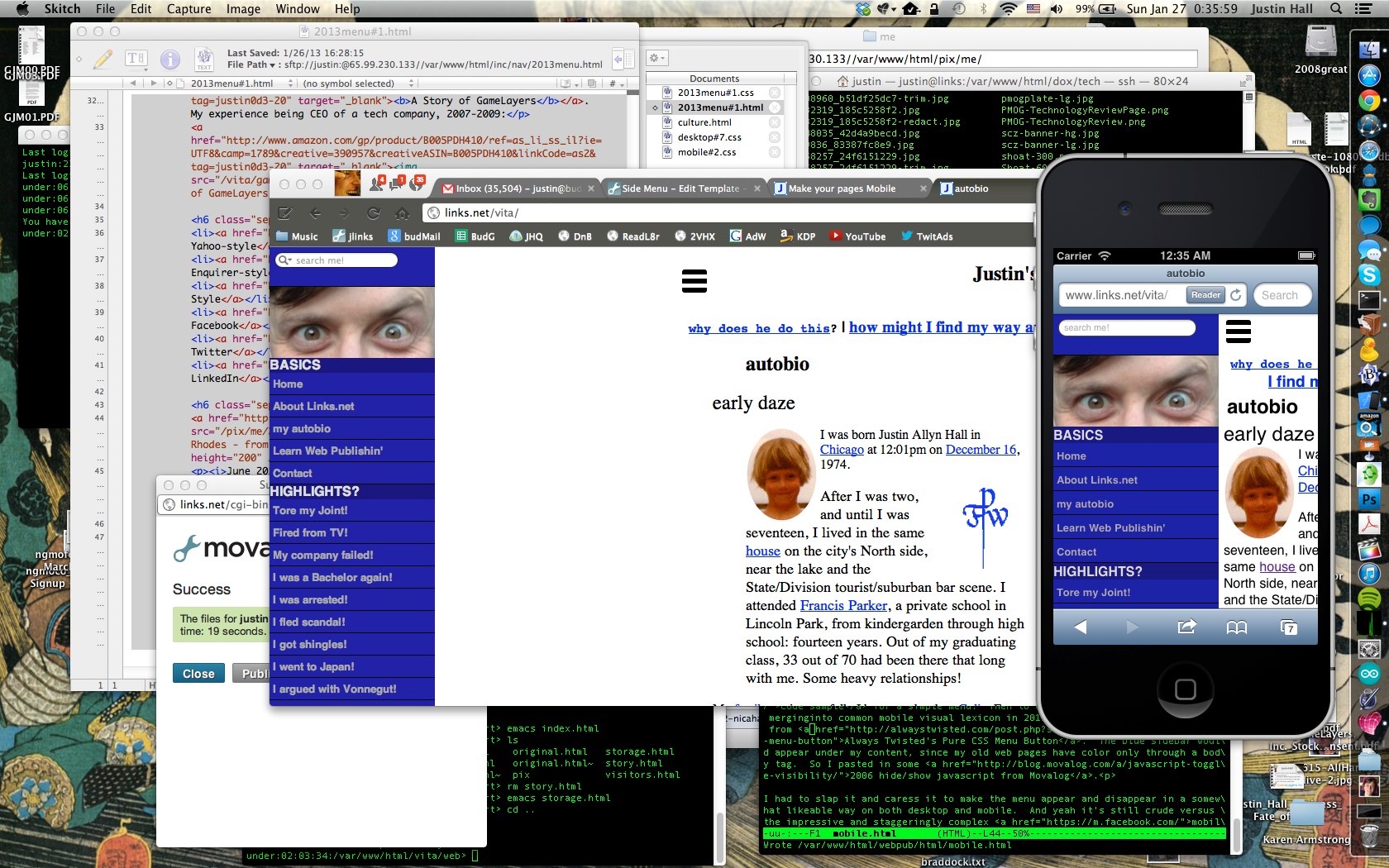Click the text options 'T' icon in BBEdit
1389x868 pixels.
pyautogui.click(x=136, y=58)
